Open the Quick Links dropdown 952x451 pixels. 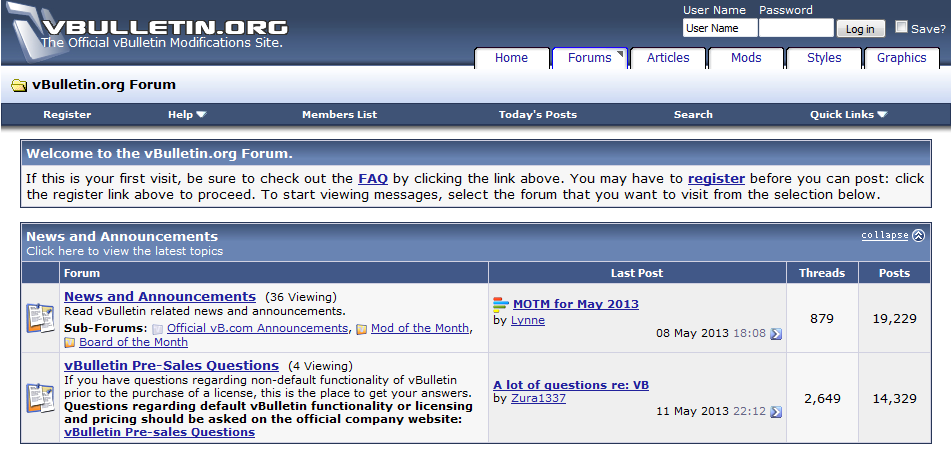848,114
